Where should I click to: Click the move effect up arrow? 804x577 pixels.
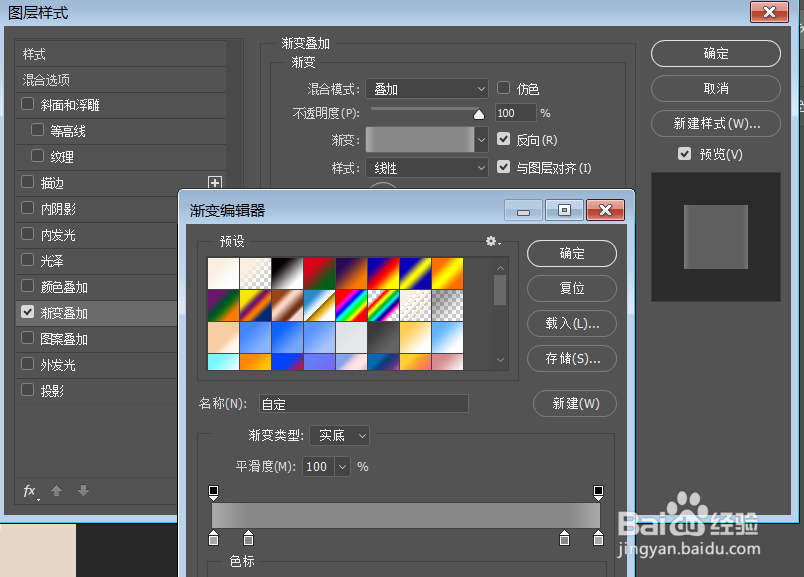point(56,491)
